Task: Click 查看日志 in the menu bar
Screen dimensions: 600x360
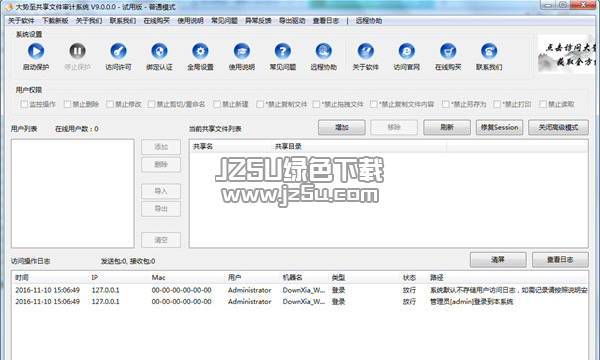Action: click(x=326, y=21)
